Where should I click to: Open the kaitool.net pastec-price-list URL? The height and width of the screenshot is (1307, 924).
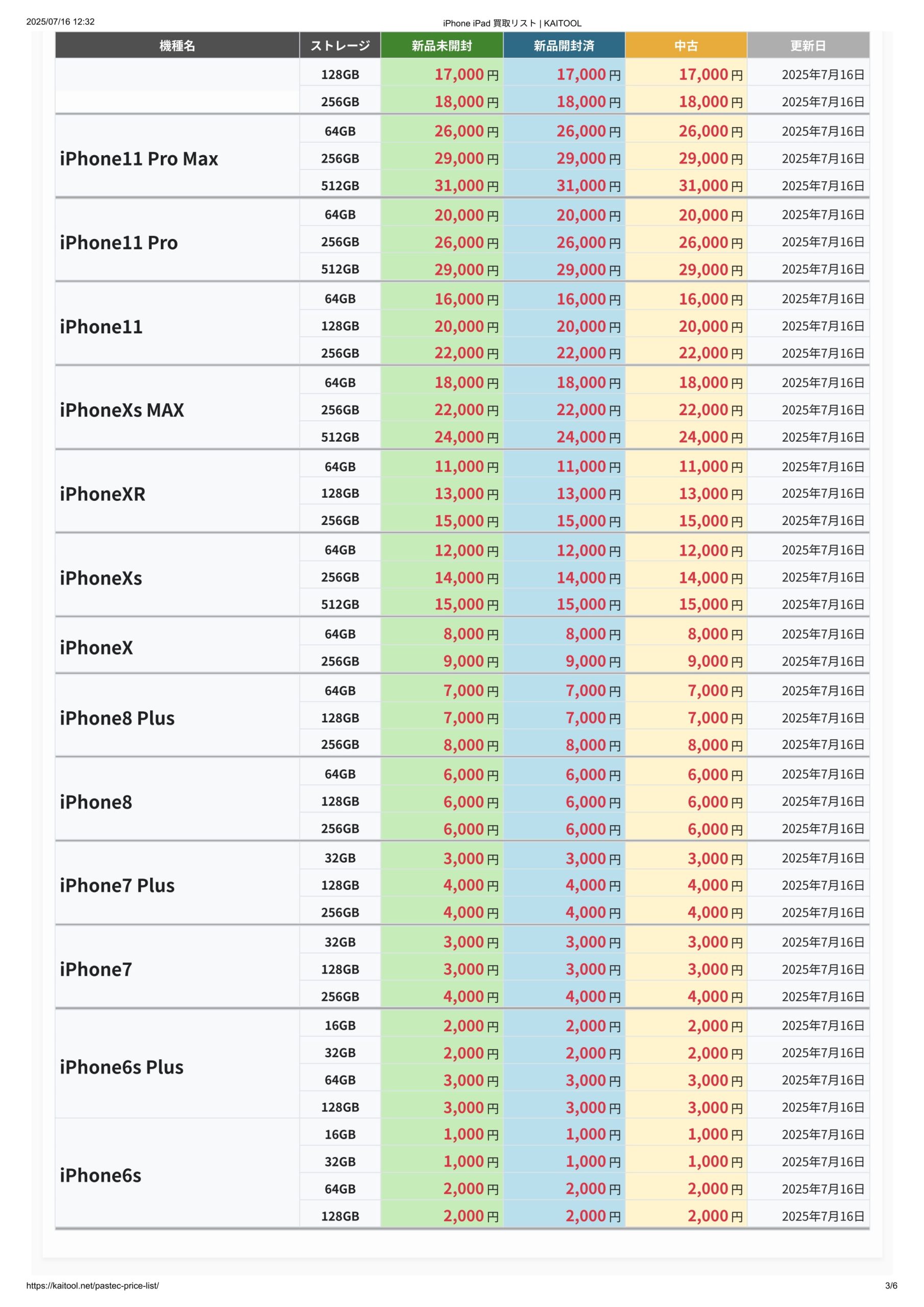point(92,1286)
